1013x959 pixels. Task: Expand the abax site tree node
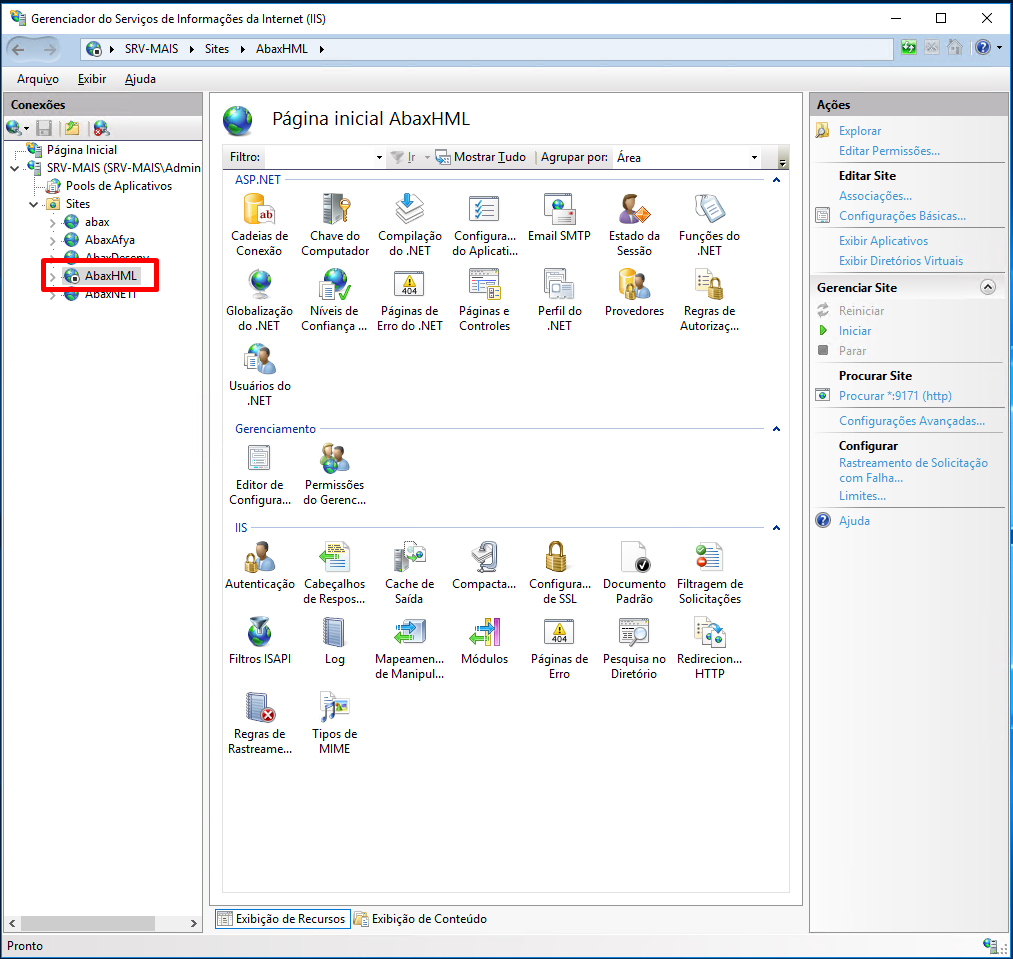53,222
